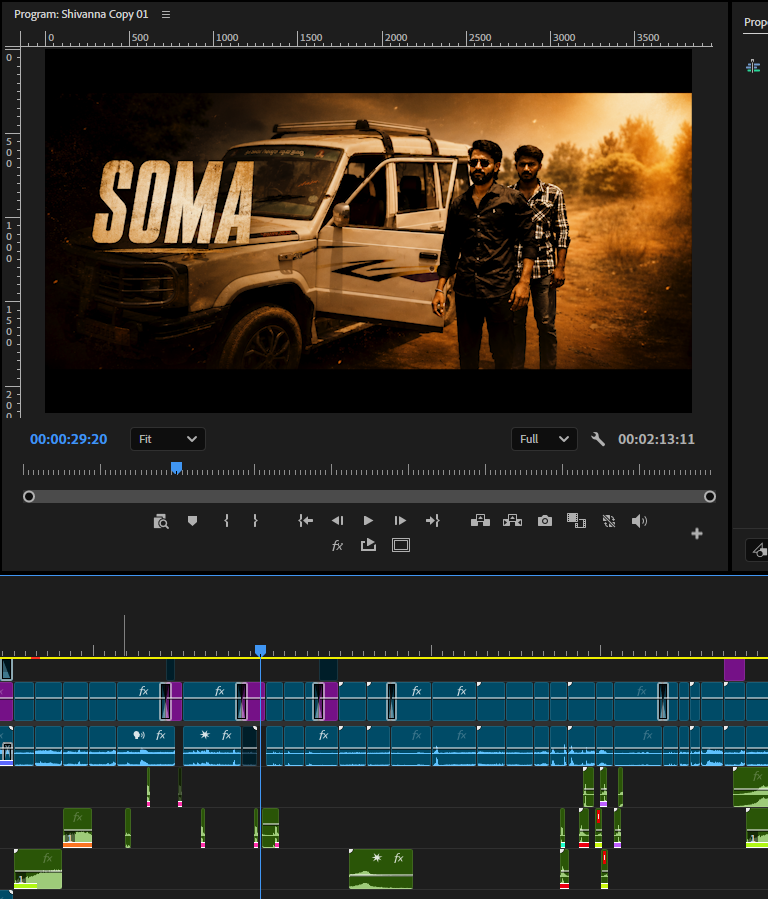Click the fx badge on the bottom-left green clip

tap(48, 858)
